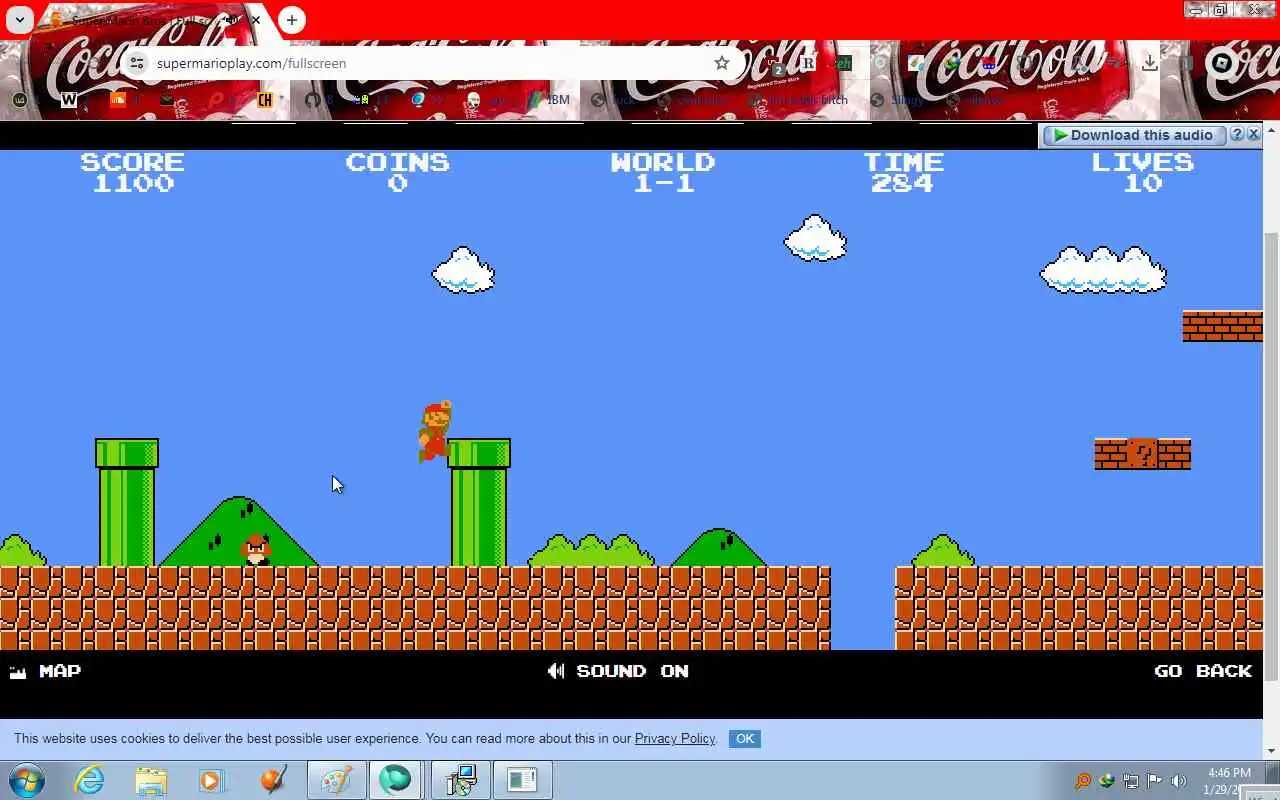Open the MAP option in the game
1280x800 pixels.
click(x=45, y=671)
